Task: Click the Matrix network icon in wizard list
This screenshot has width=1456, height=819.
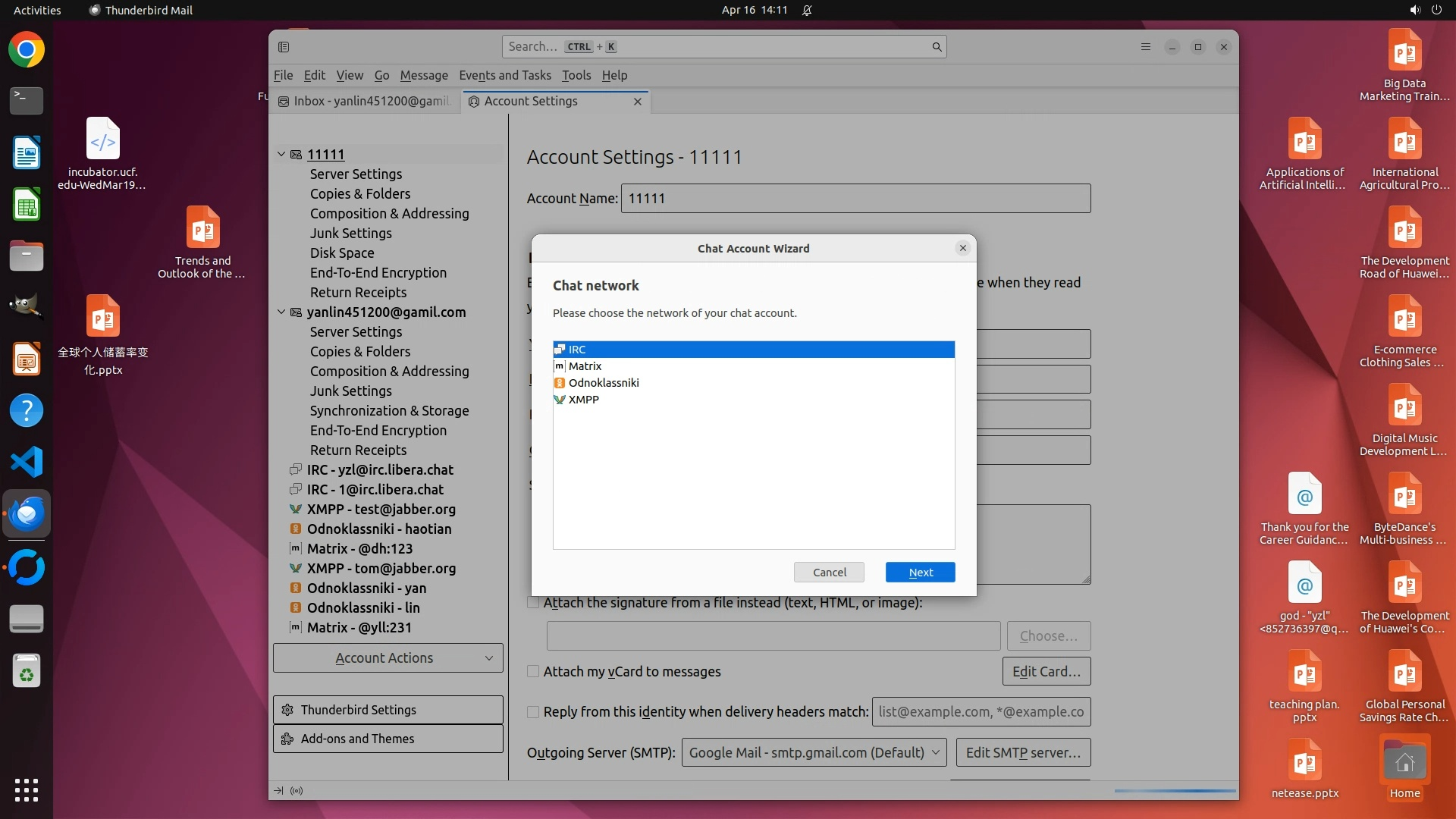Action: (560, 366)
